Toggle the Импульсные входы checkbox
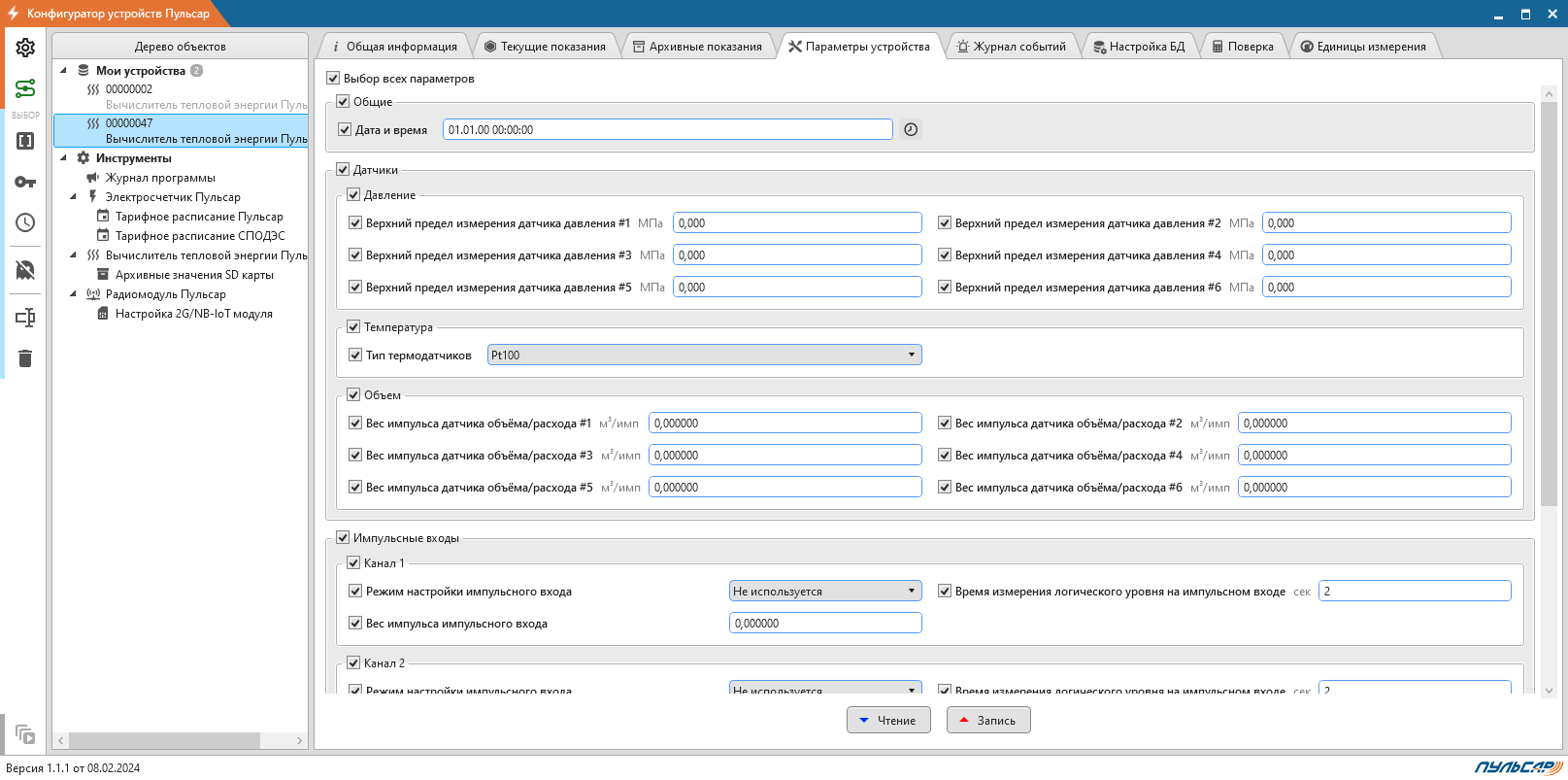This screenshot has height=780, width=1568. (x=343, y=537)
